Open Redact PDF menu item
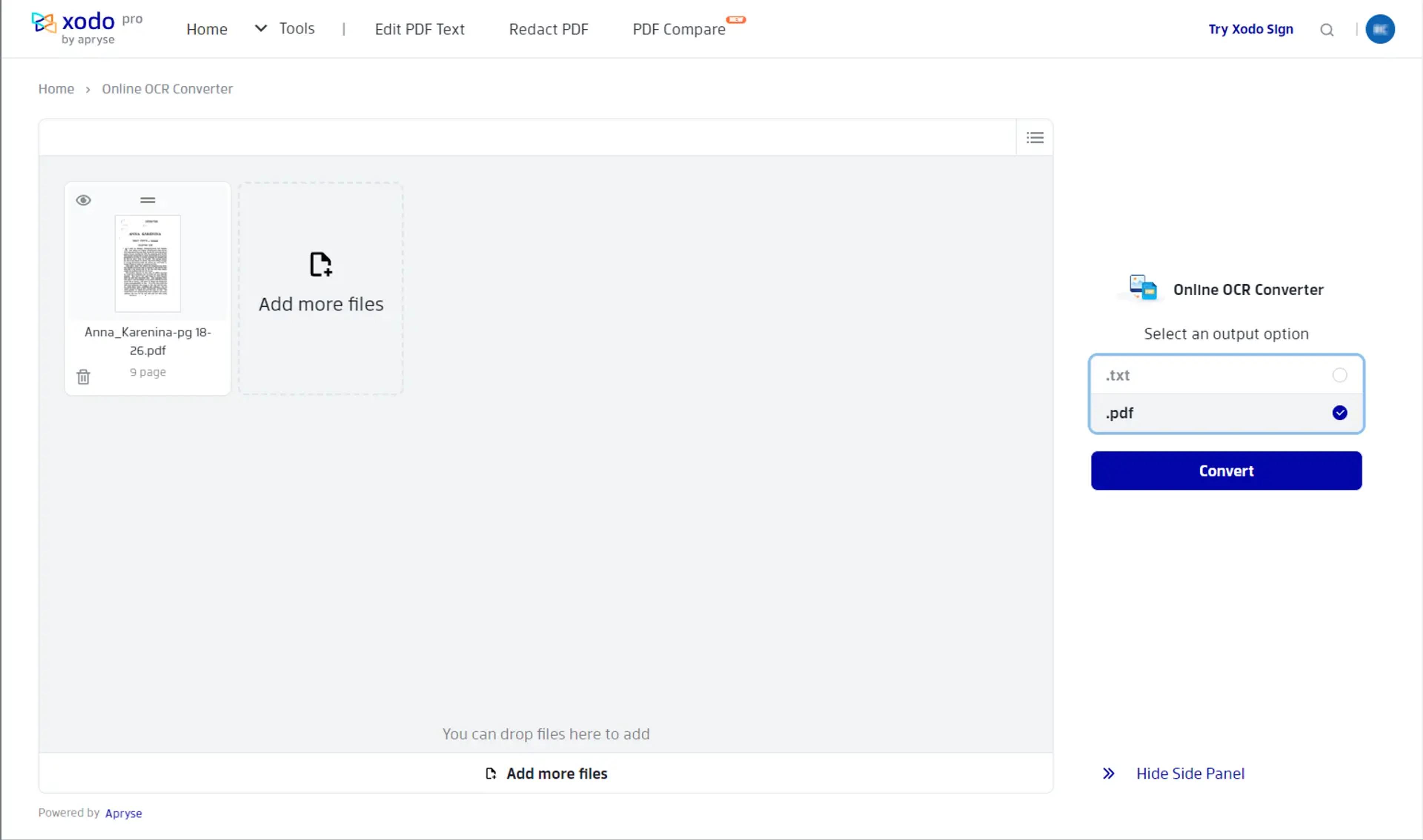 click(548, 29)
